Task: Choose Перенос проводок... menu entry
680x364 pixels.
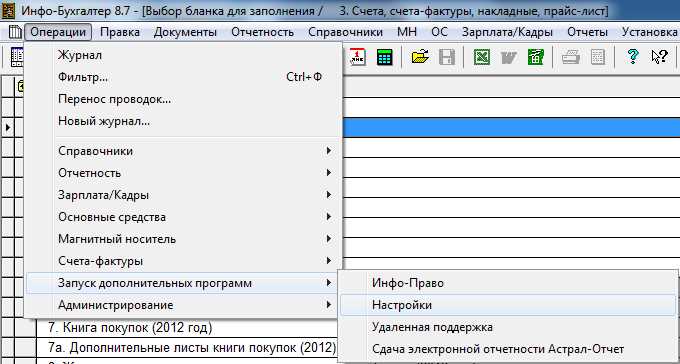Action: pyautogui.click(x=184, y=99)
